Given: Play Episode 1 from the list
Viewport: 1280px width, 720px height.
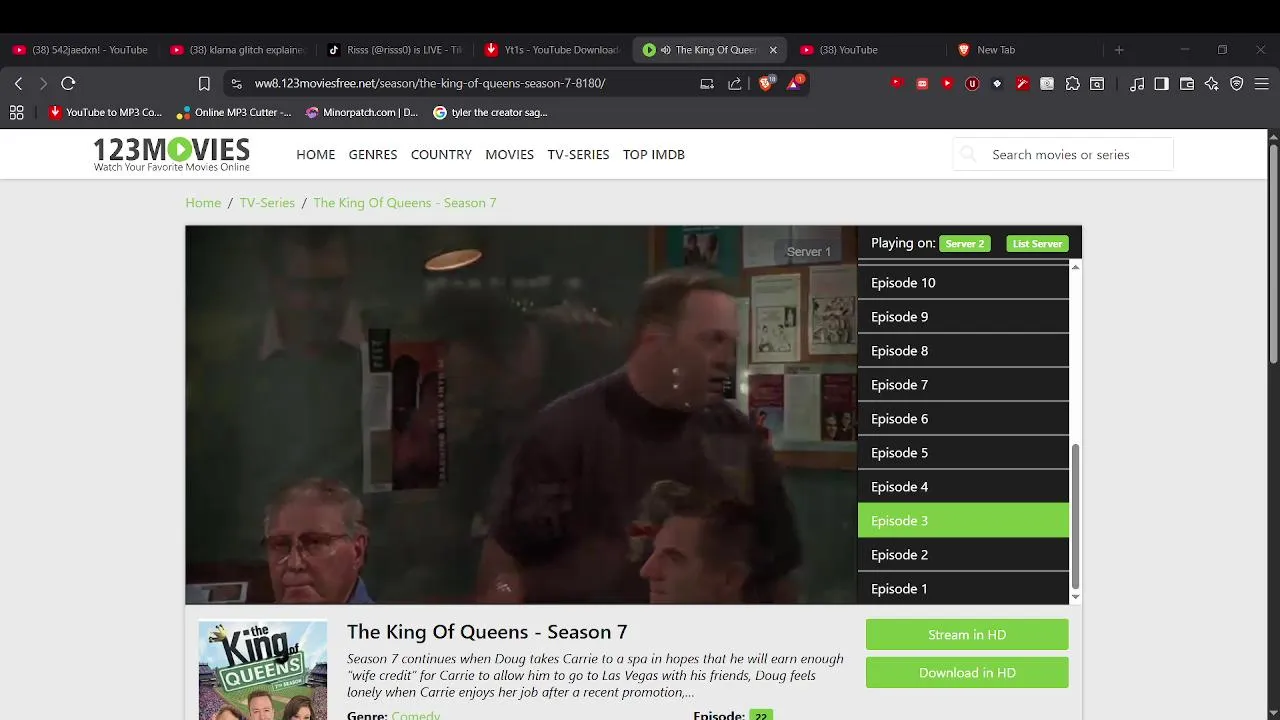Looking at the screenshot, I should (x=963, y=589).
